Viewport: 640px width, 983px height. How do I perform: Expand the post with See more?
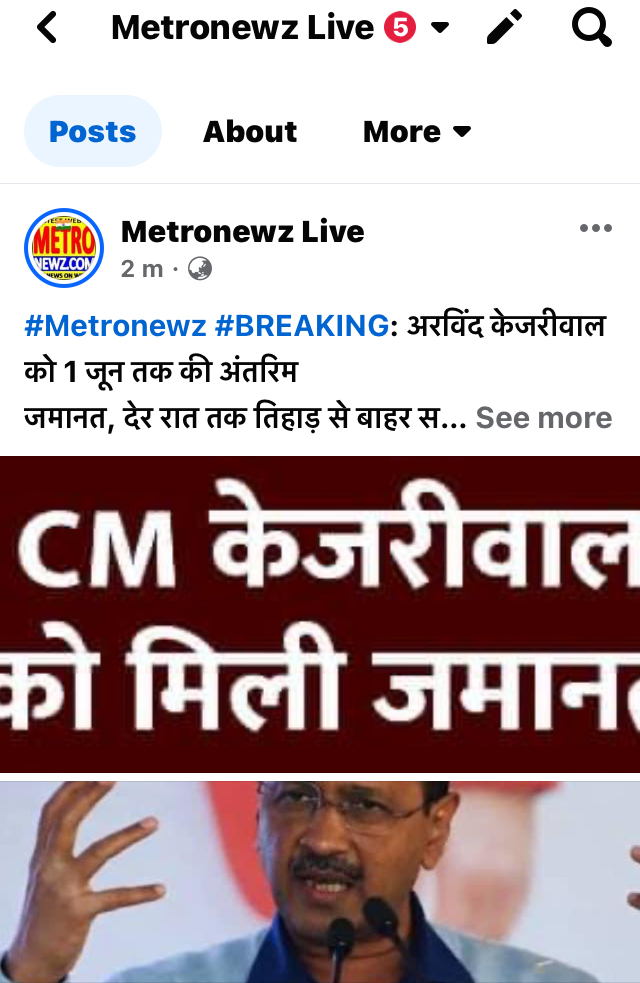pos(544,418)
